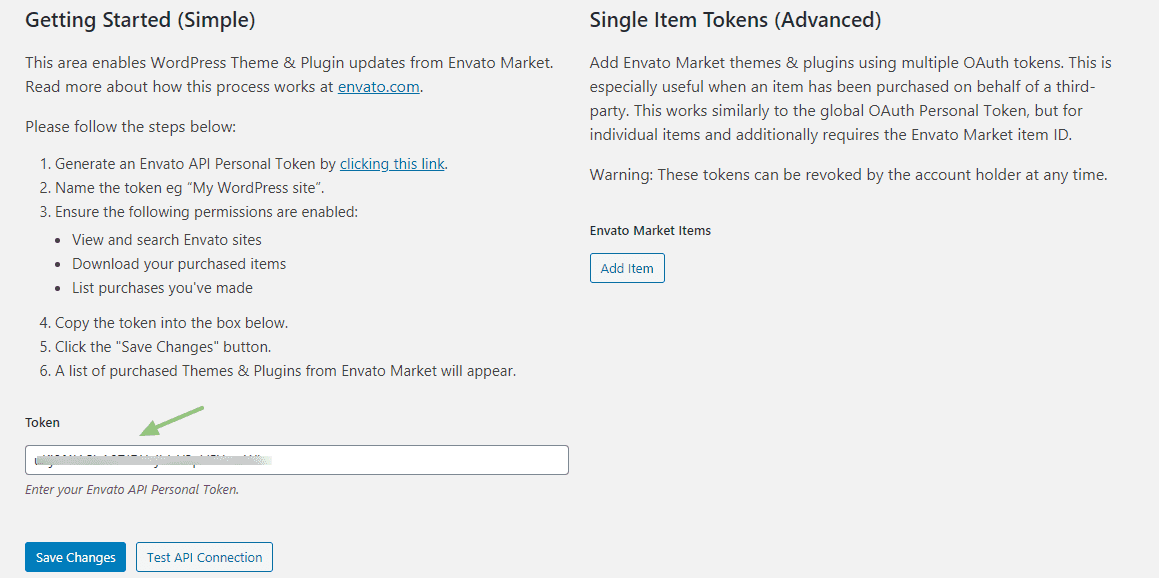This screenshot has width=1159, height=578.
Task: Select the Single Item Tokens (Advanced) heading
Action: click(735, 20)
